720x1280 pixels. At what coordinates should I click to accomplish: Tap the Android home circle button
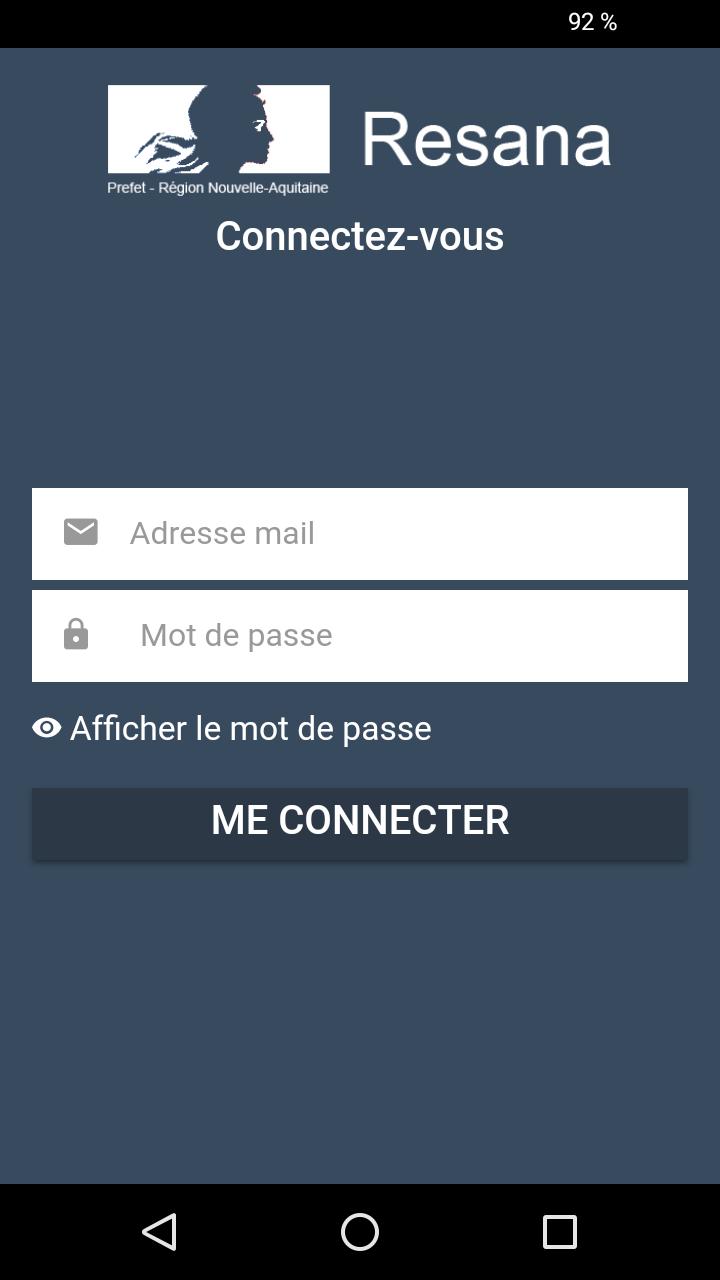pos(360,1232)
